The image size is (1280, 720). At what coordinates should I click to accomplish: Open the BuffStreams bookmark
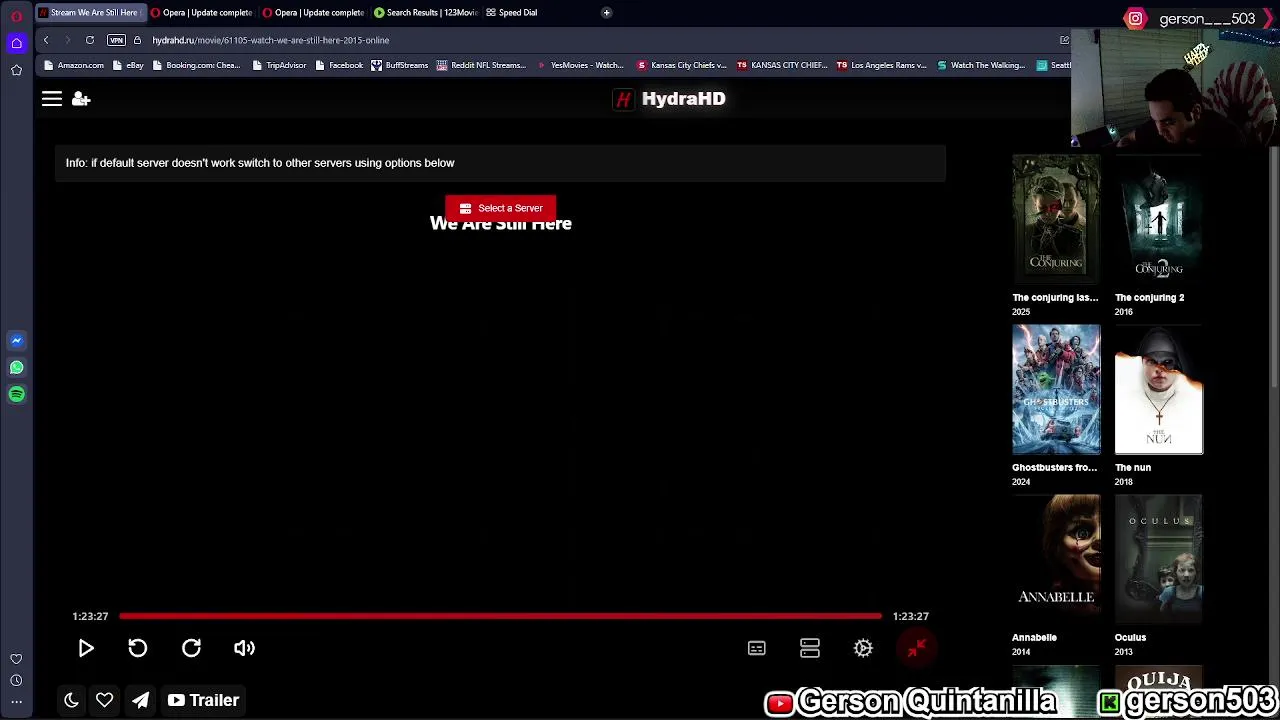pos(400,65)
